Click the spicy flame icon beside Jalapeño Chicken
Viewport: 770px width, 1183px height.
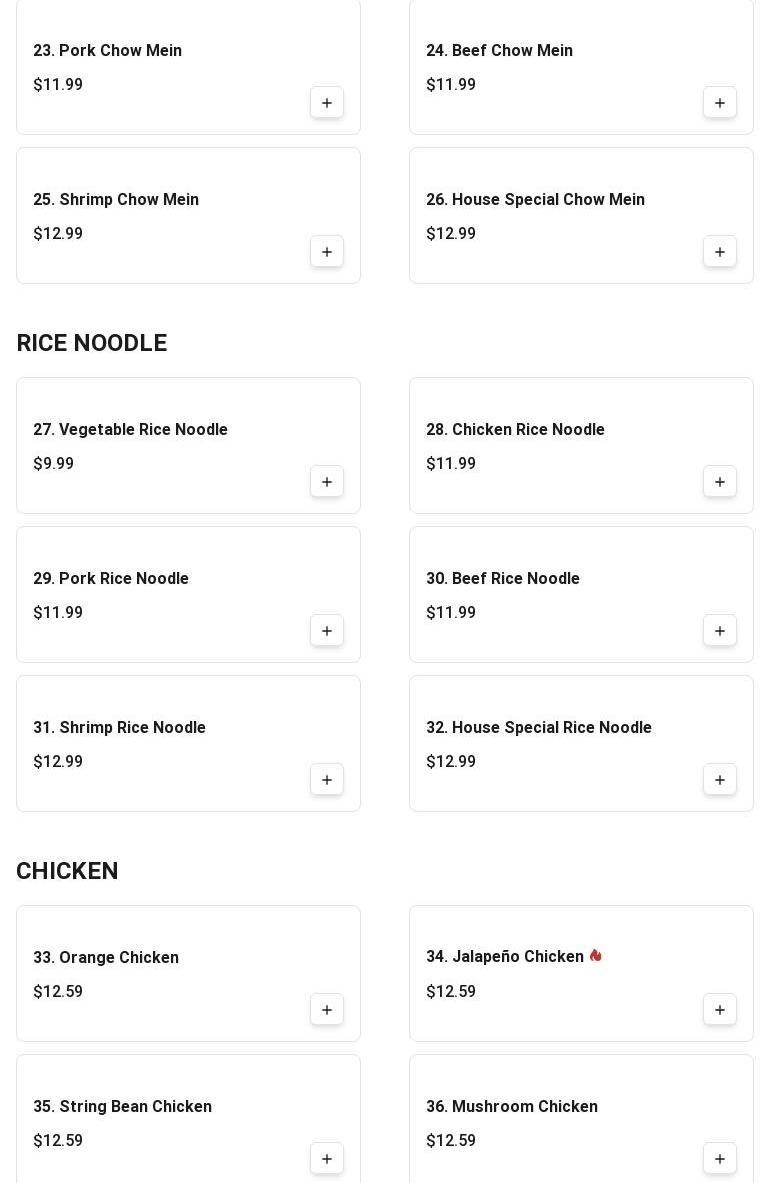[596, 955]
